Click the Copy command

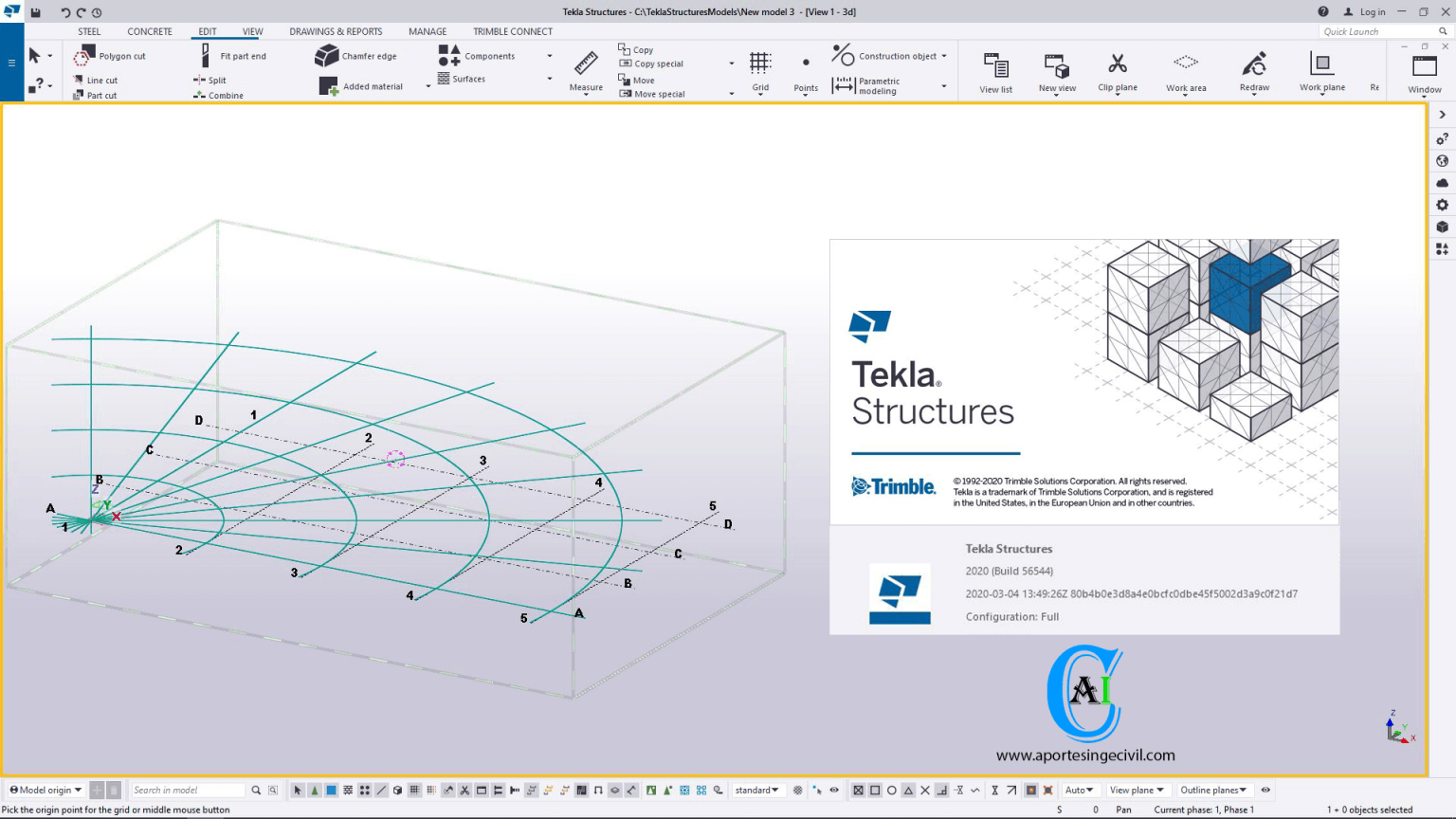(636, 48)
